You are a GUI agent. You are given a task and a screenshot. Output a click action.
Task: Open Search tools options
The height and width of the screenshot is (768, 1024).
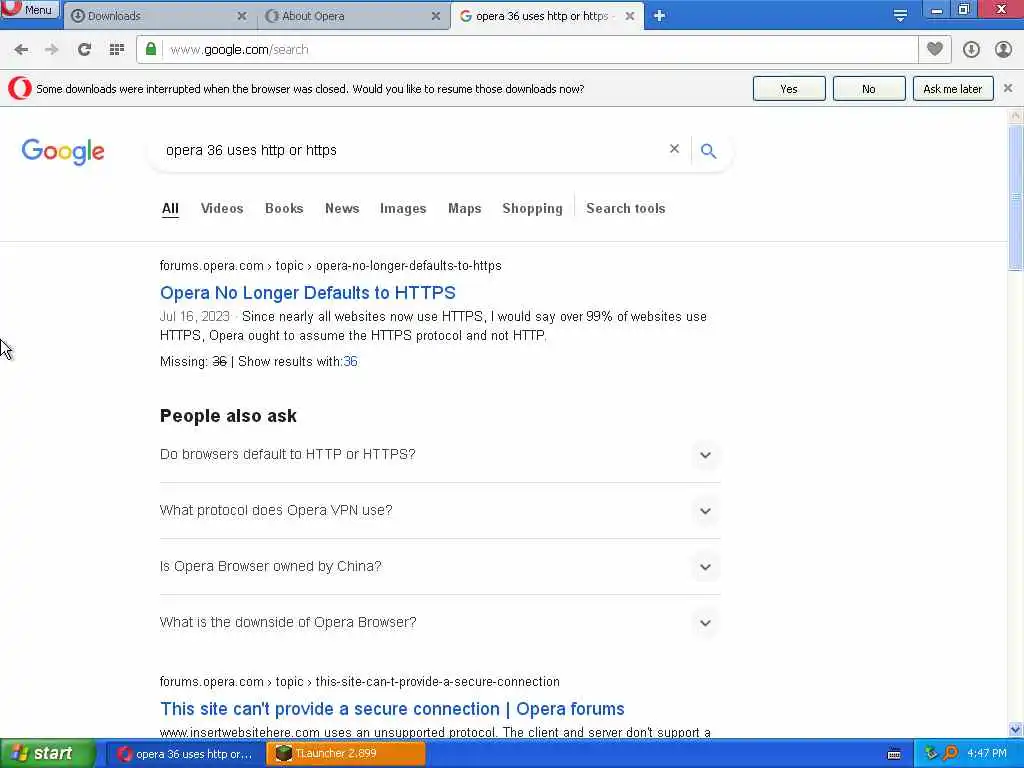click(x=626, y=208)
